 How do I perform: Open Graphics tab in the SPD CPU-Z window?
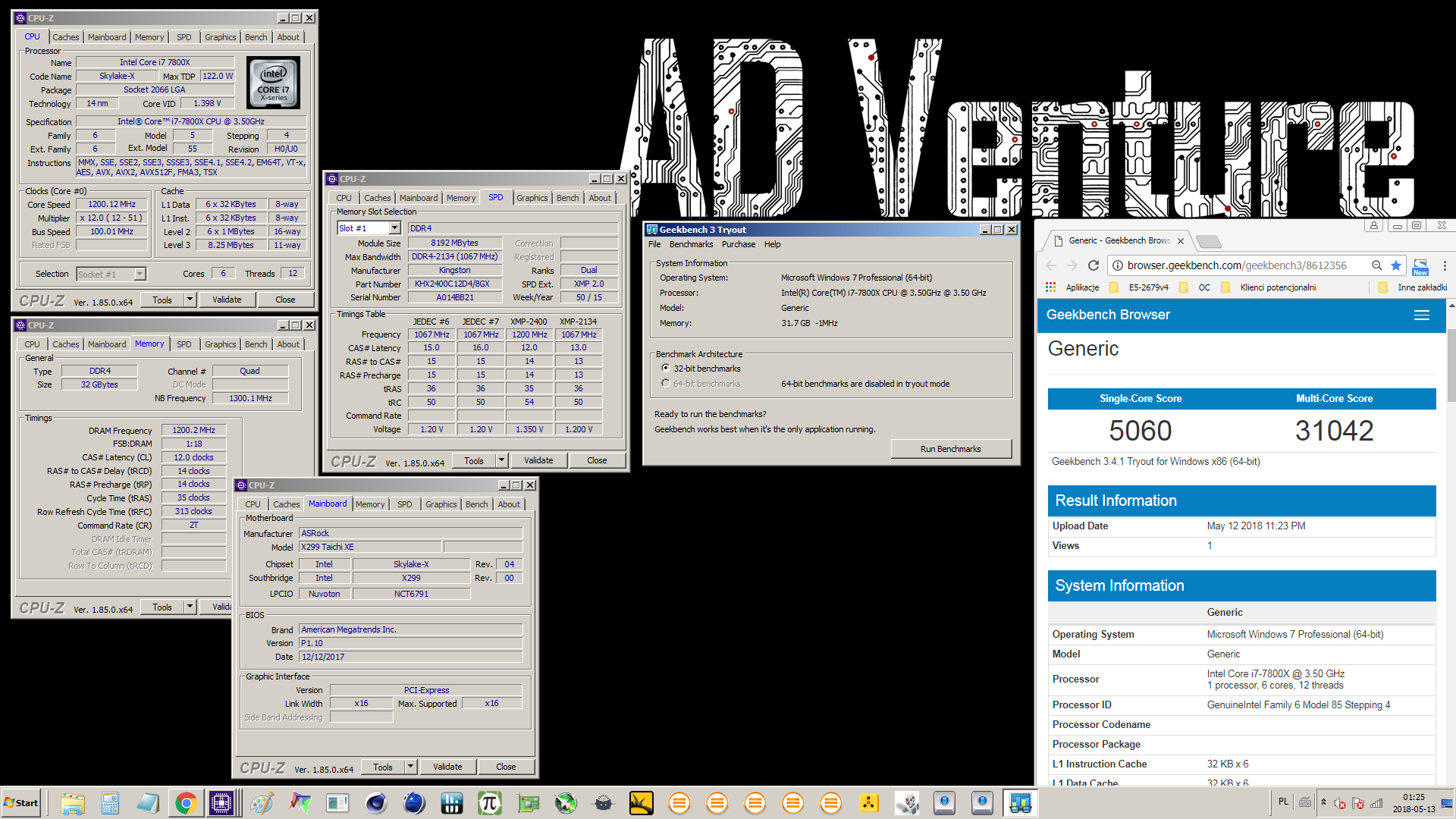click(532, 198)
